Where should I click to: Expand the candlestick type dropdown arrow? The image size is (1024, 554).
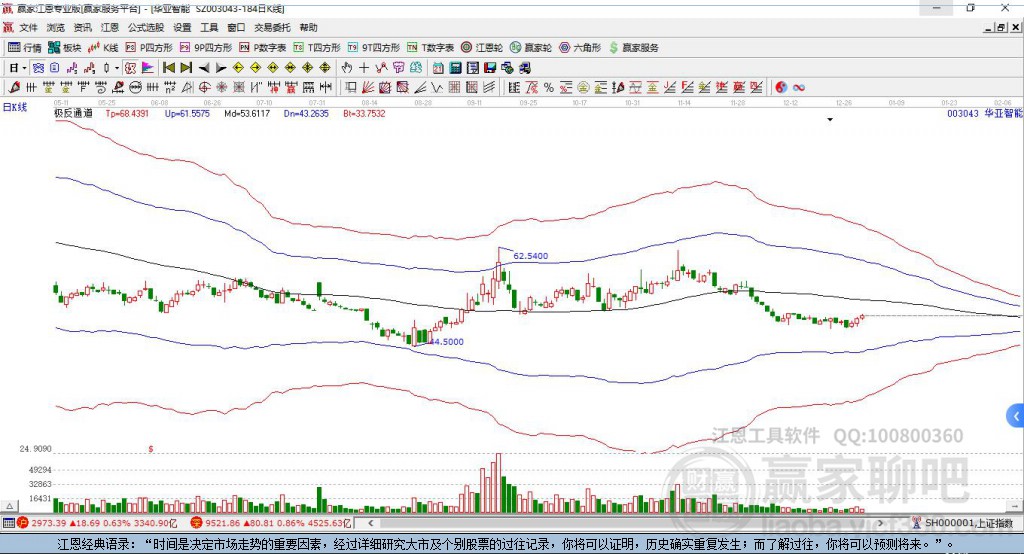pos(117,67)
